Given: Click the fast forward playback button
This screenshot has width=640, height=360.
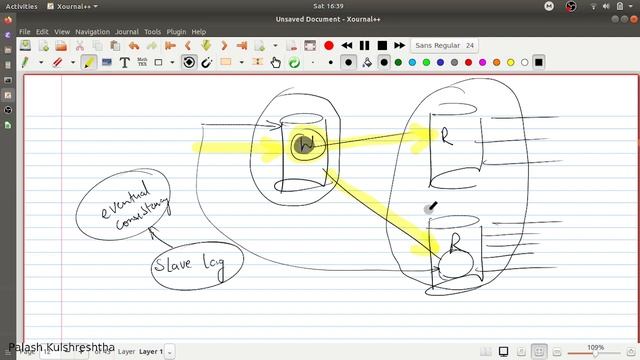Looking at the screenshot, I should [400, 45].
